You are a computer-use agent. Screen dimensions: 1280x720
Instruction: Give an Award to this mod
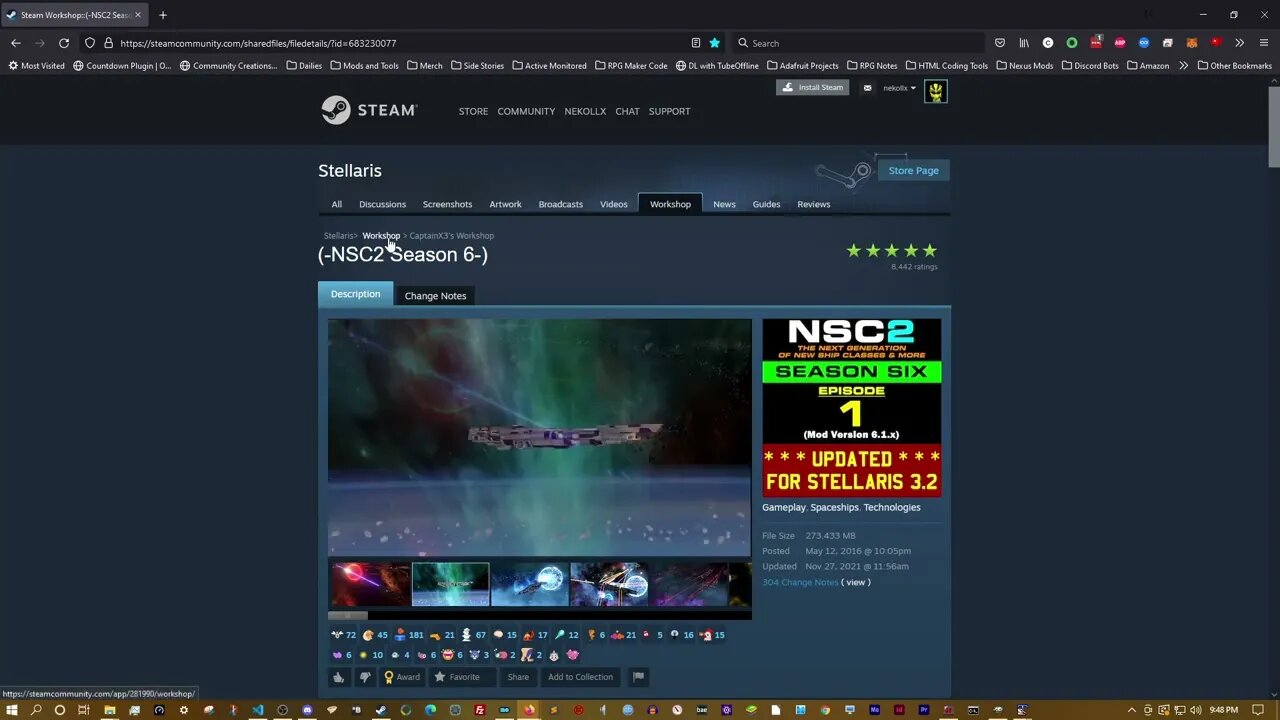[x=402, y=677]
